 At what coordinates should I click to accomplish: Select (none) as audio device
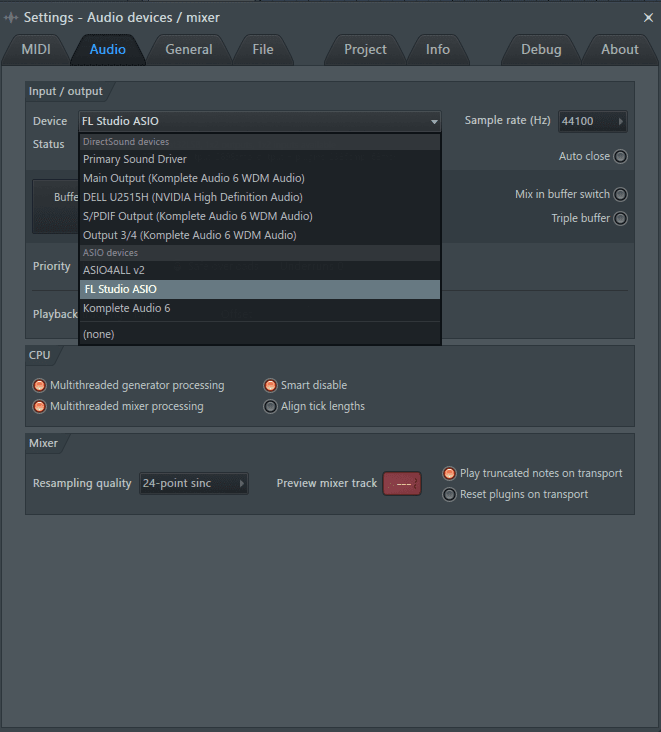(x=260, y=334)
